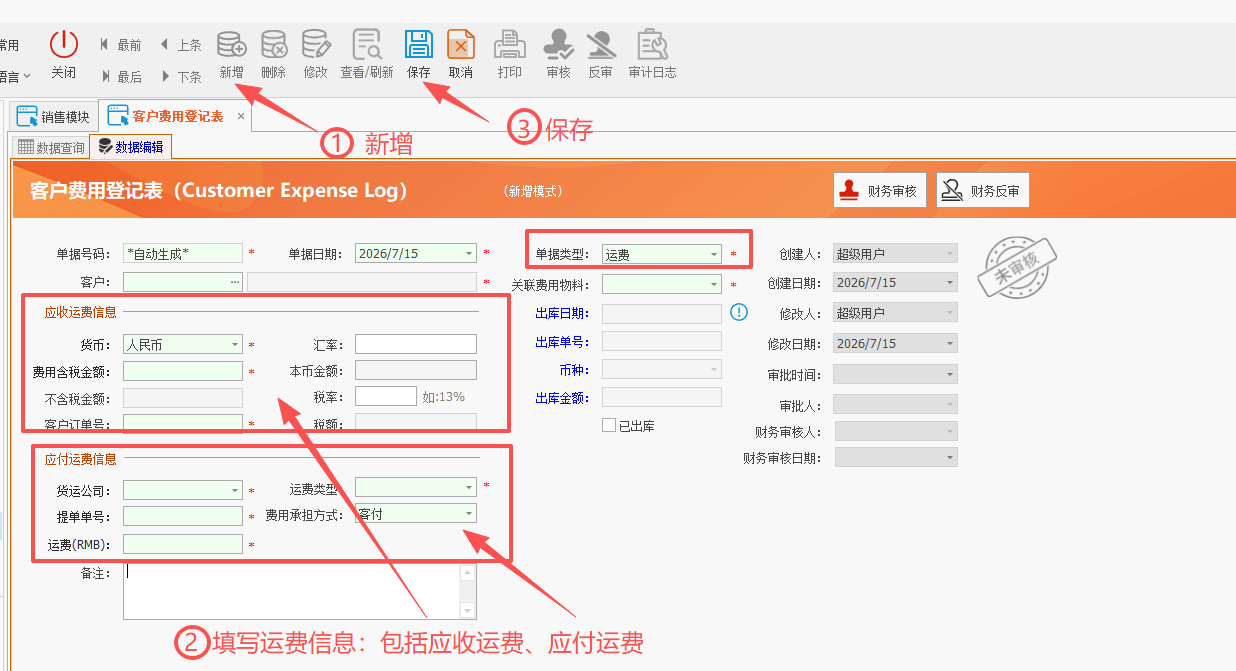Switch to the 数据查询 tab
This screenshot has height=671, width=1236.
click(x=52, y=147)
